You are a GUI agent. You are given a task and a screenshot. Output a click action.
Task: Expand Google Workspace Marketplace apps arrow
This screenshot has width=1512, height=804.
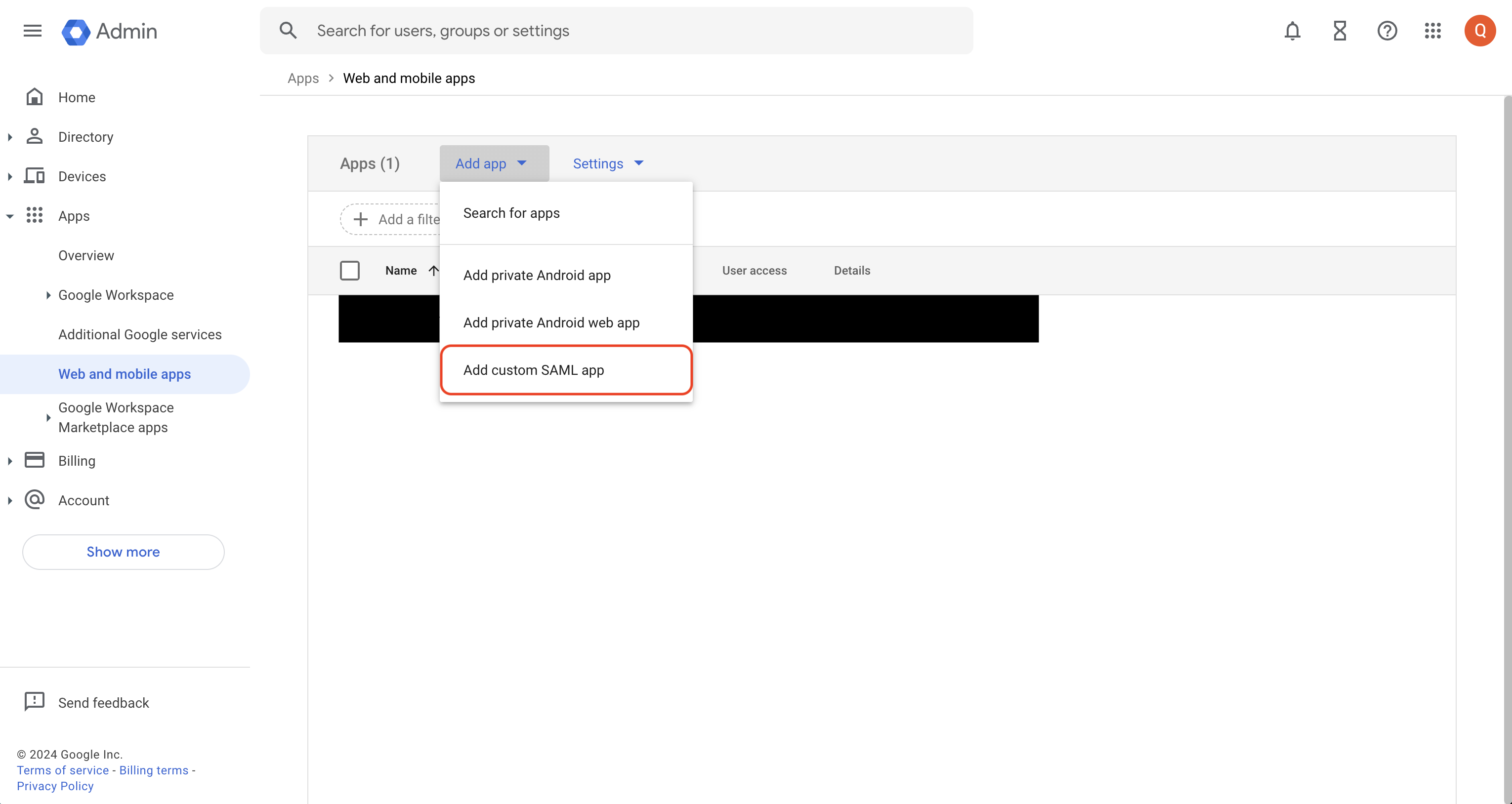[48, 417]
